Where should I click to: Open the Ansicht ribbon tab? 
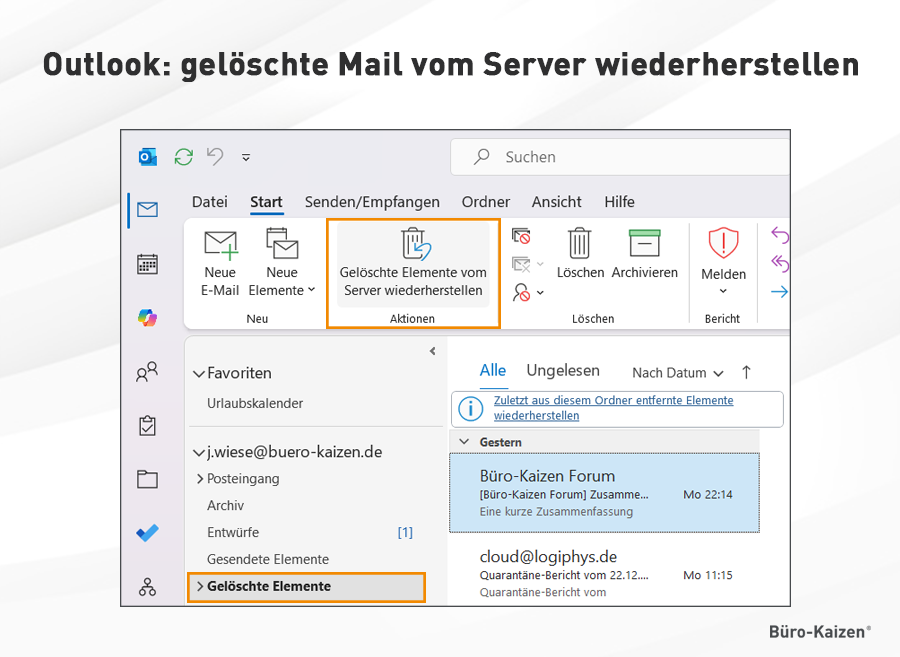(x=557, y=202)
